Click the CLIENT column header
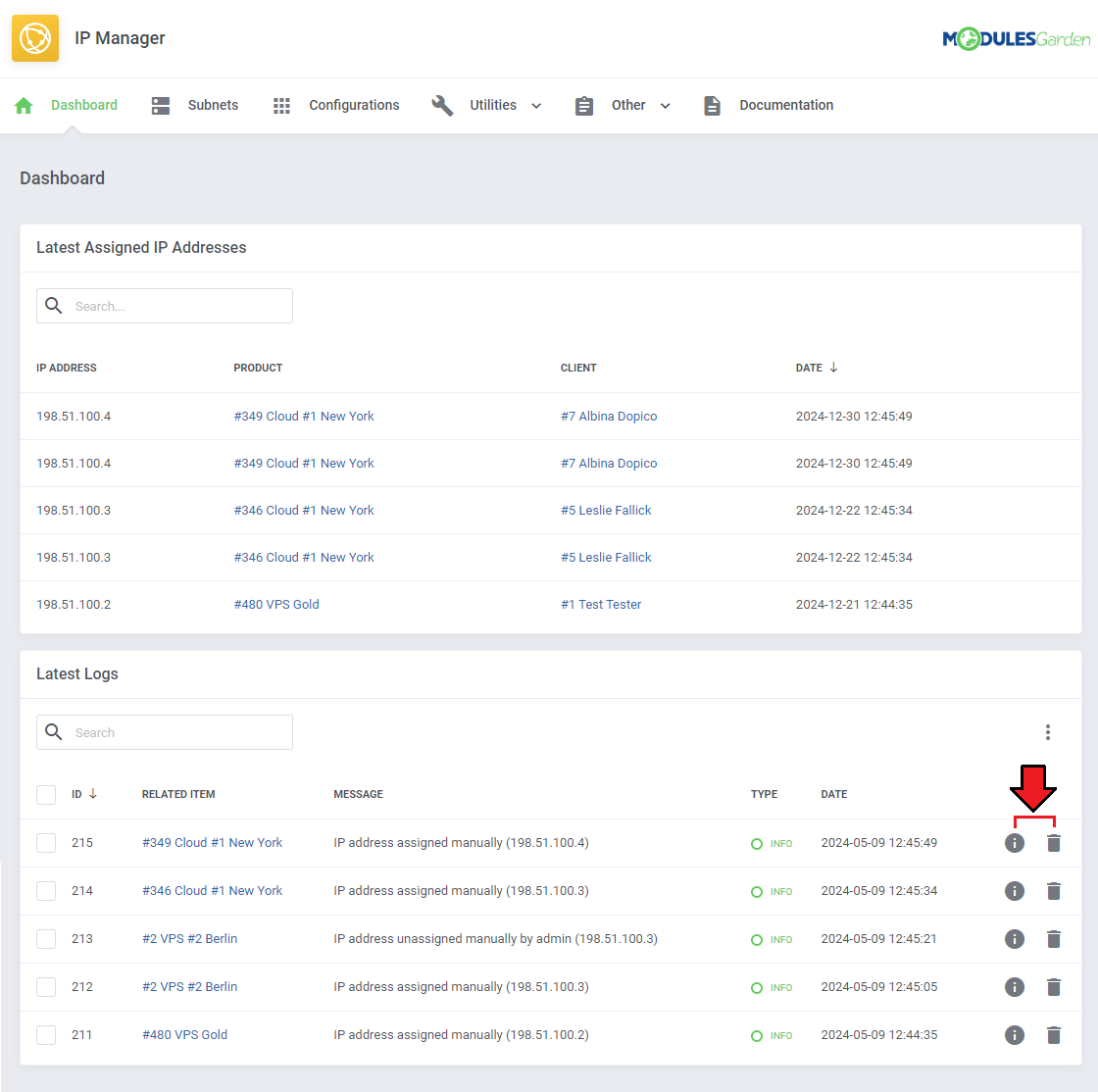Screen dimensions: 1098x1092 [x=578, y=368]
